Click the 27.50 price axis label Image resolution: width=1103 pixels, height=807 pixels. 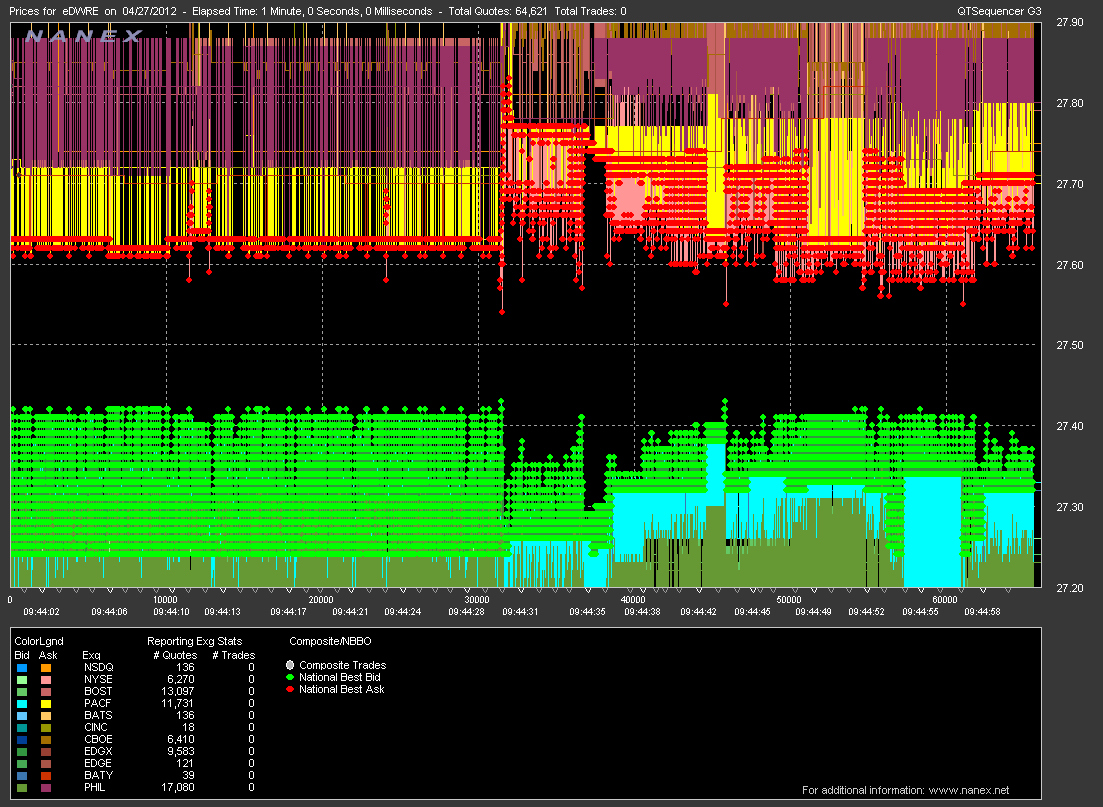1071,345
